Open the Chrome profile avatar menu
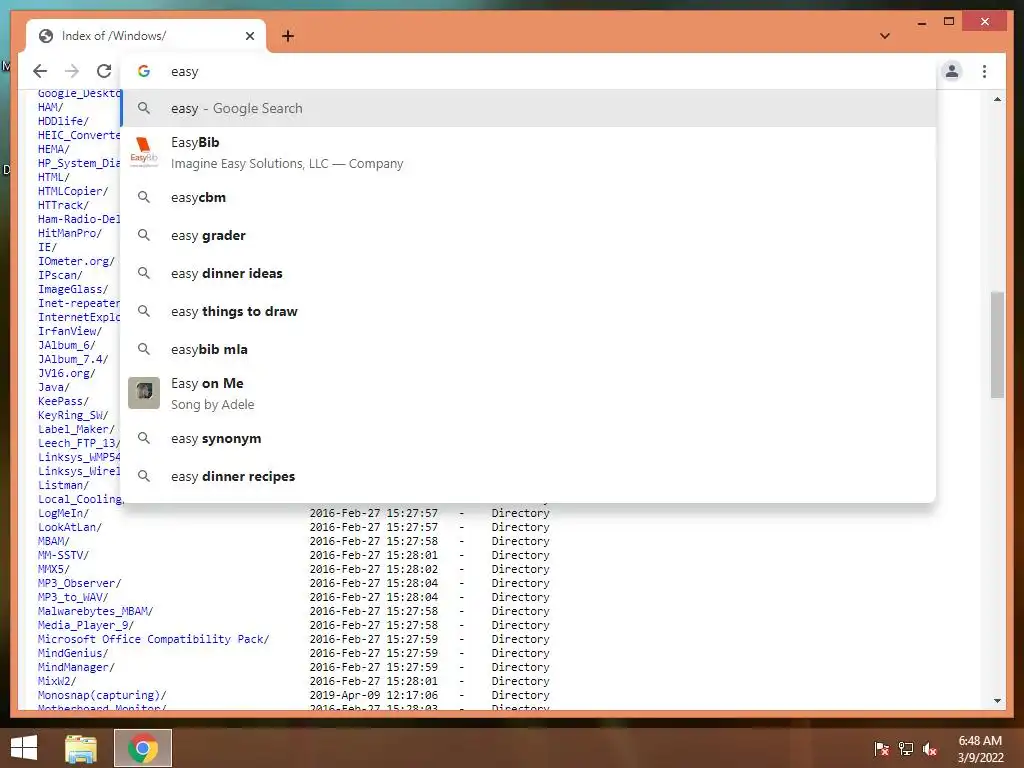This screenshot has height=768, width=1024. coord(952,71)
